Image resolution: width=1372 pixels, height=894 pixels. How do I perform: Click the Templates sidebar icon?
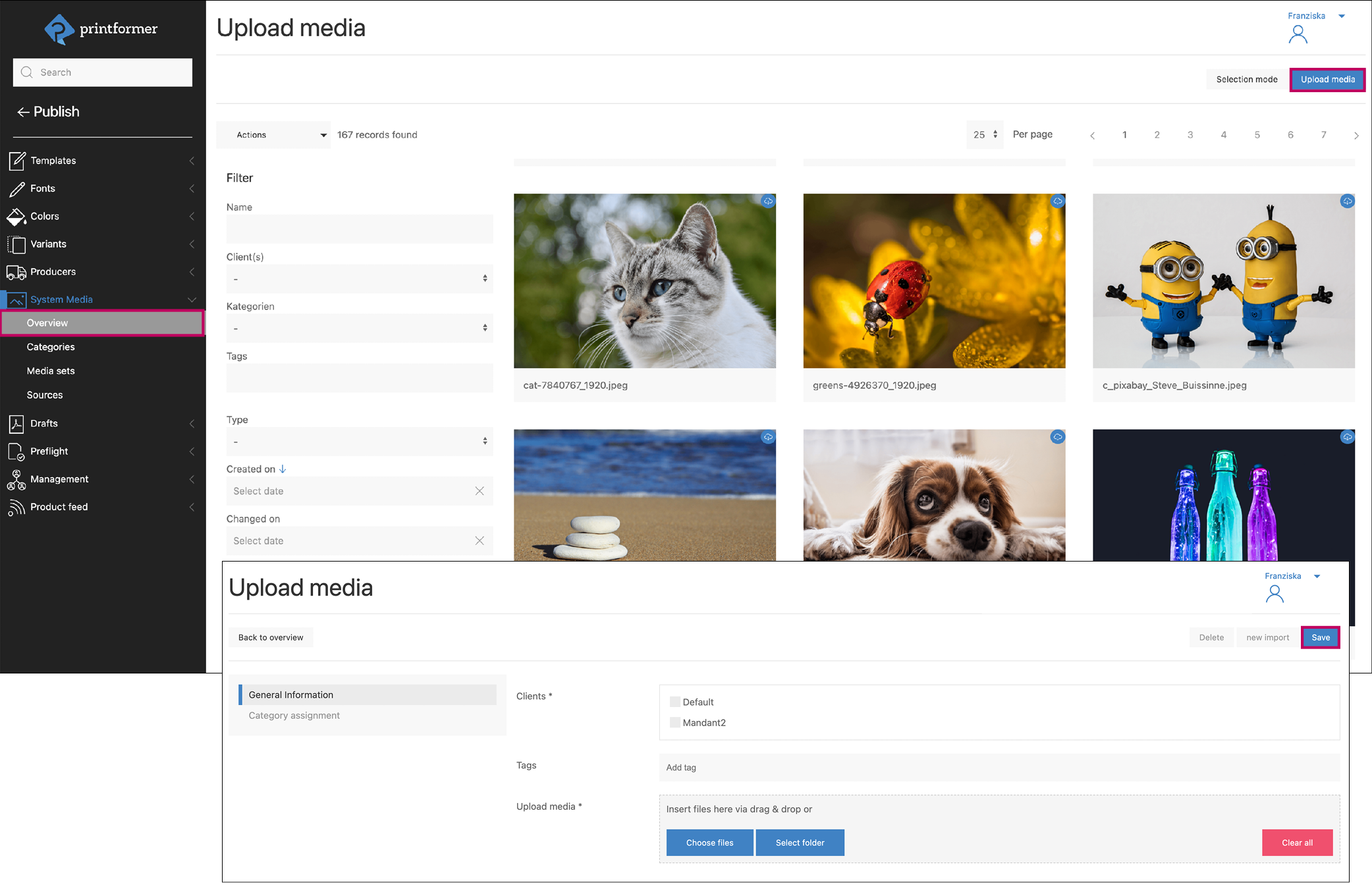tap(17, 161)
